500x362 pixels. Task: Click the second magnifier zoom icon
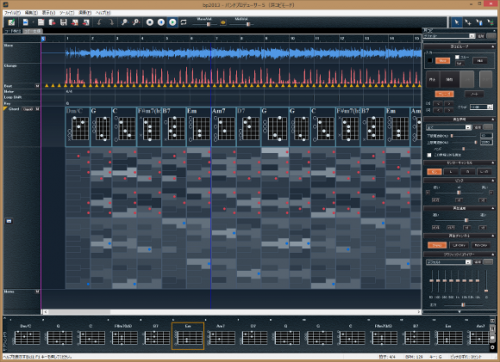tap(136, 22)
